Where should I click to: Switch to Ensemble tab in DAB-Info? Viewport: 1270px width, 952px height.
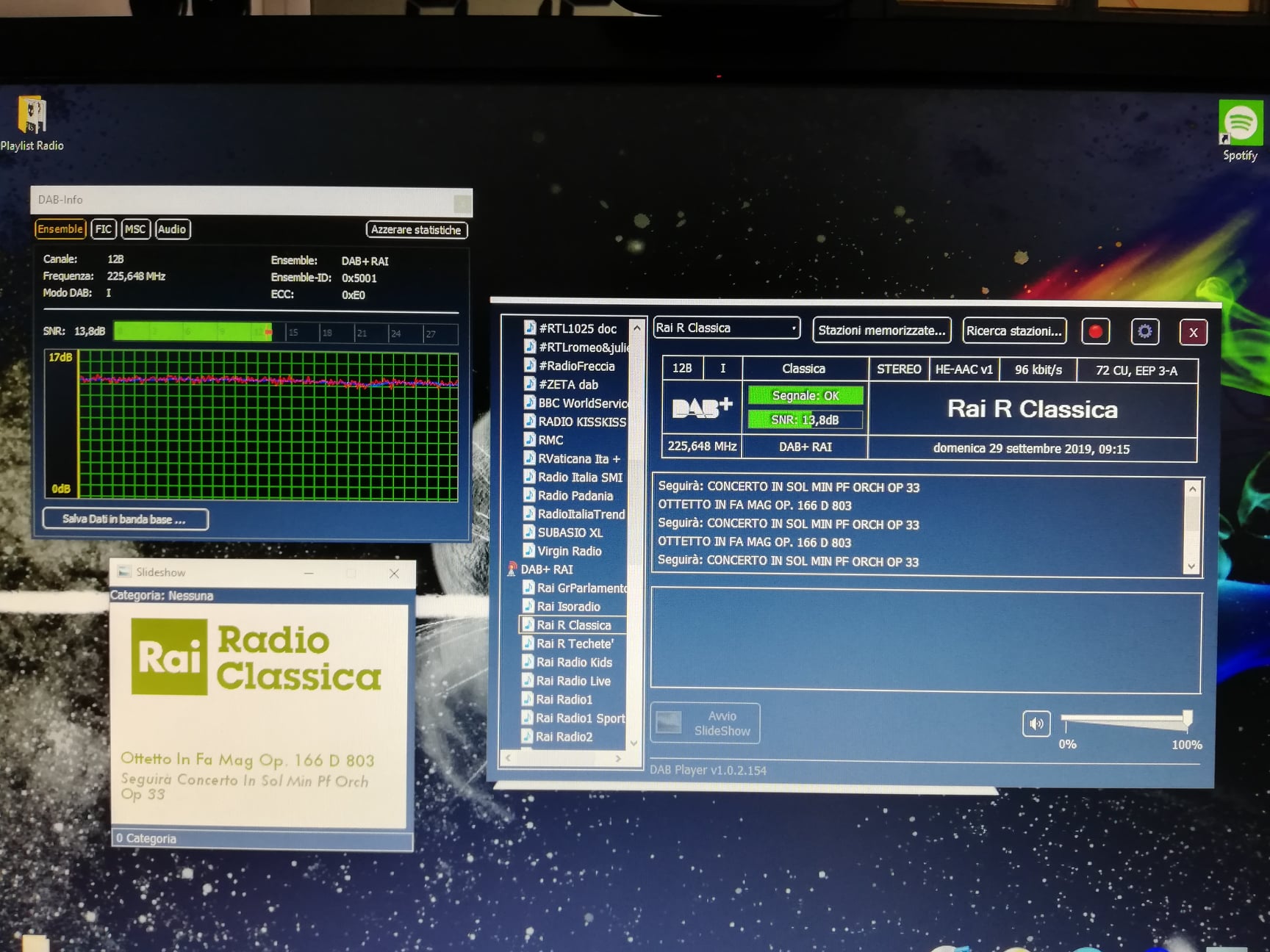60,229
